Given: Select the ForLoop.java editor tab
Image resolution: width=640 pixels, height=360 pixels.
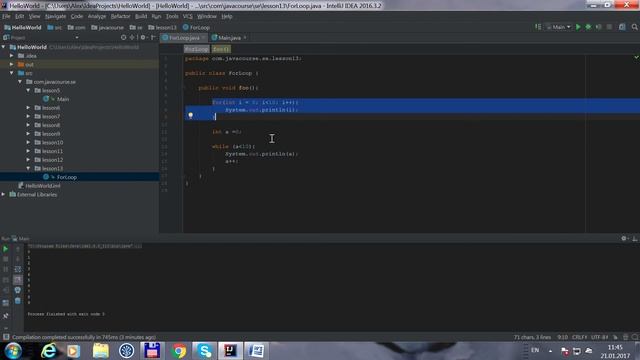Looking at the screenshot, I should (184, 38).
